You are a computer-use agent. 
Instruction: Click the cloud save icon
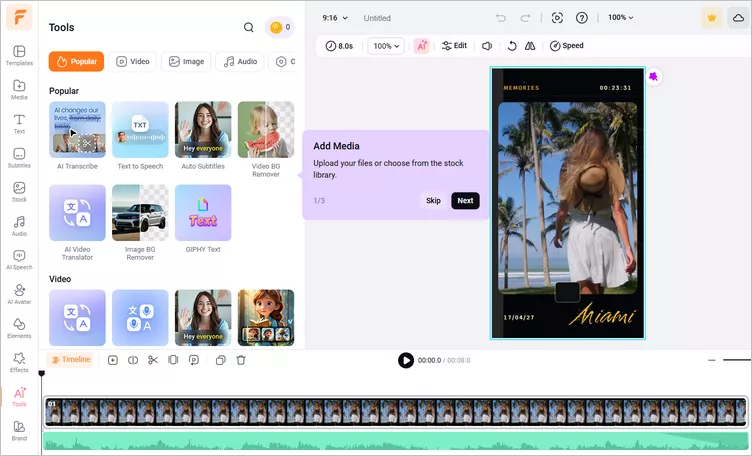click(x=738, y=18)
